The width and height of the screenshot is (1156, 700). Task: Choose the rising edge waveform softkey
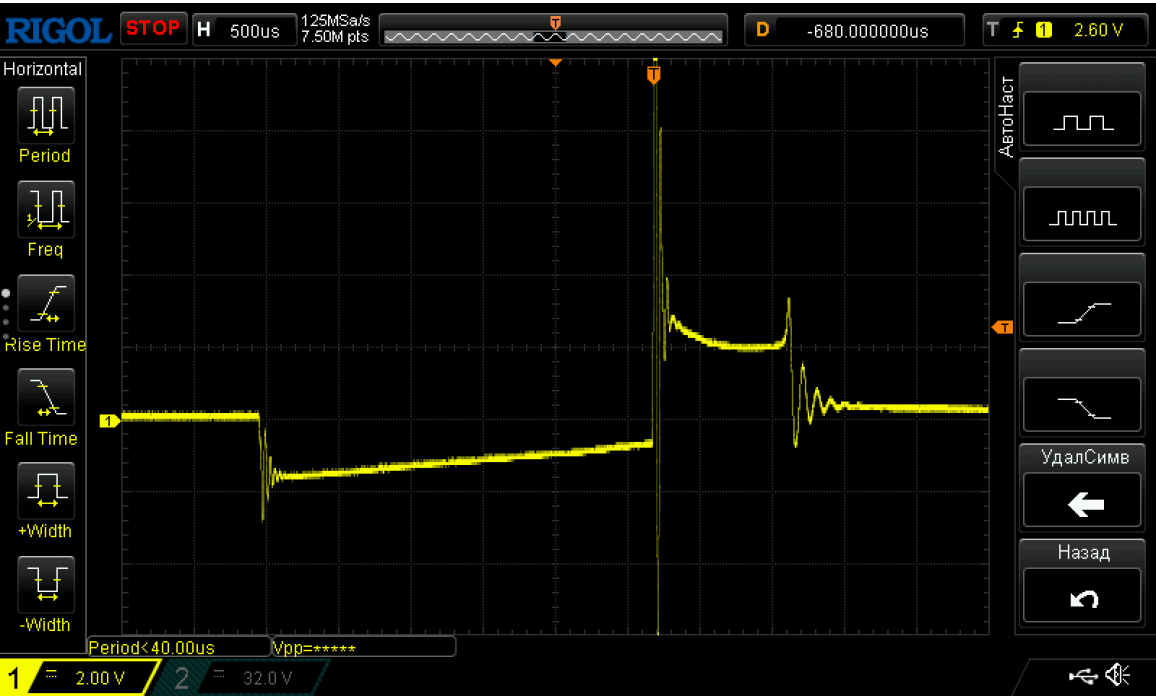coord(1082,309)
